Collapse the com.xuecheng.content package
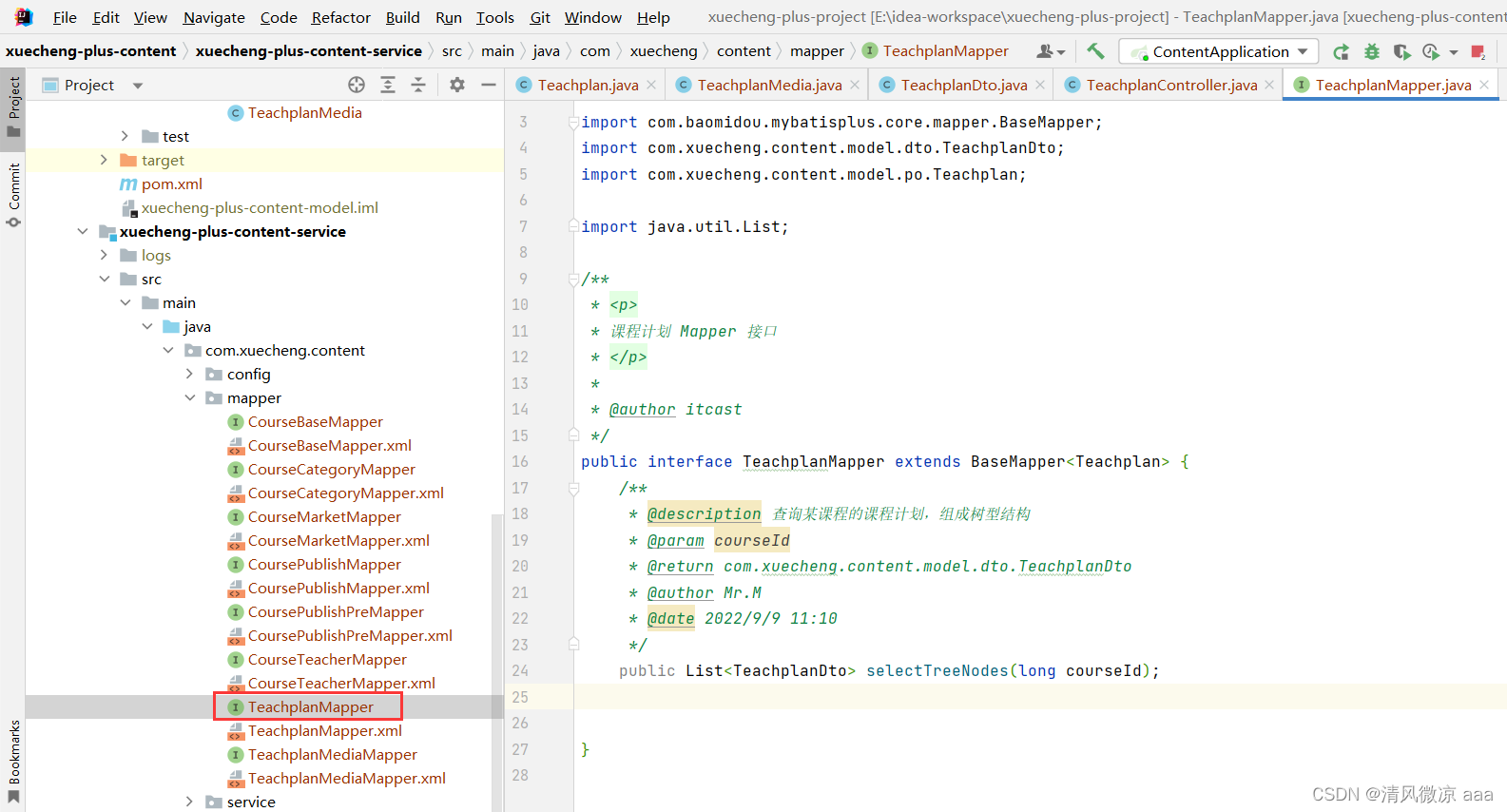Screen dimensions: 1507x812 (x=167, y=350)
